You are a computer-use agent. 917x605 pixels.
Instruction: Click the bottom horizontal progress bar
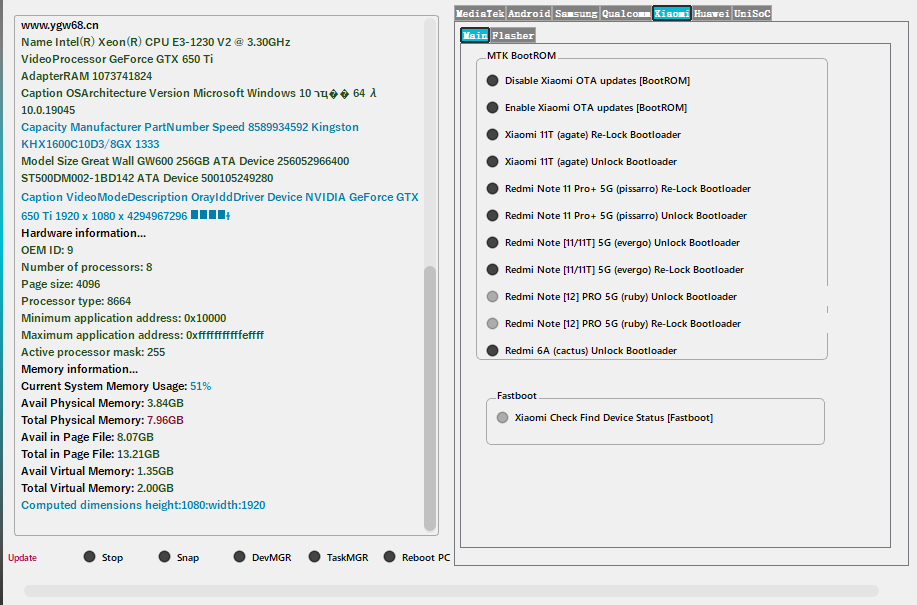(x=451, y=591)
